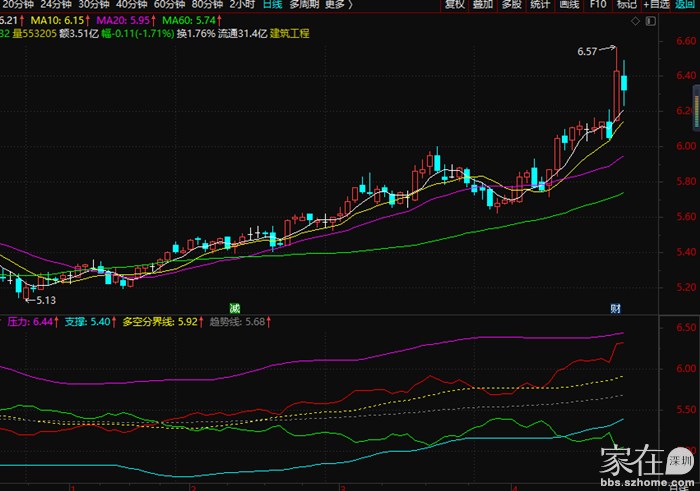Open the 画线 drawing tool
700x491 pixels.
569,5
